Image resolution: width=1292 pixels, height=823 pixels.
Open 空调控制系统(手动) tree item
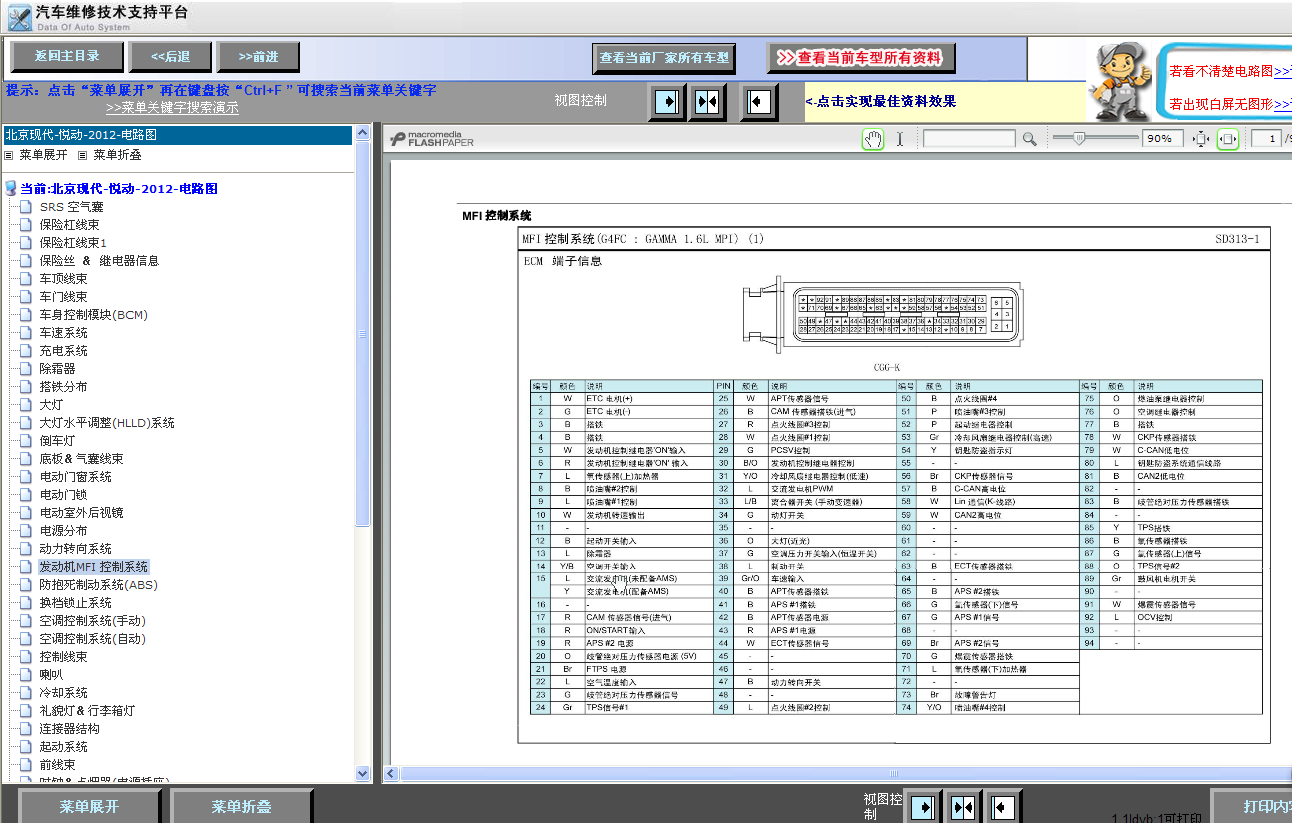(92, 621)
